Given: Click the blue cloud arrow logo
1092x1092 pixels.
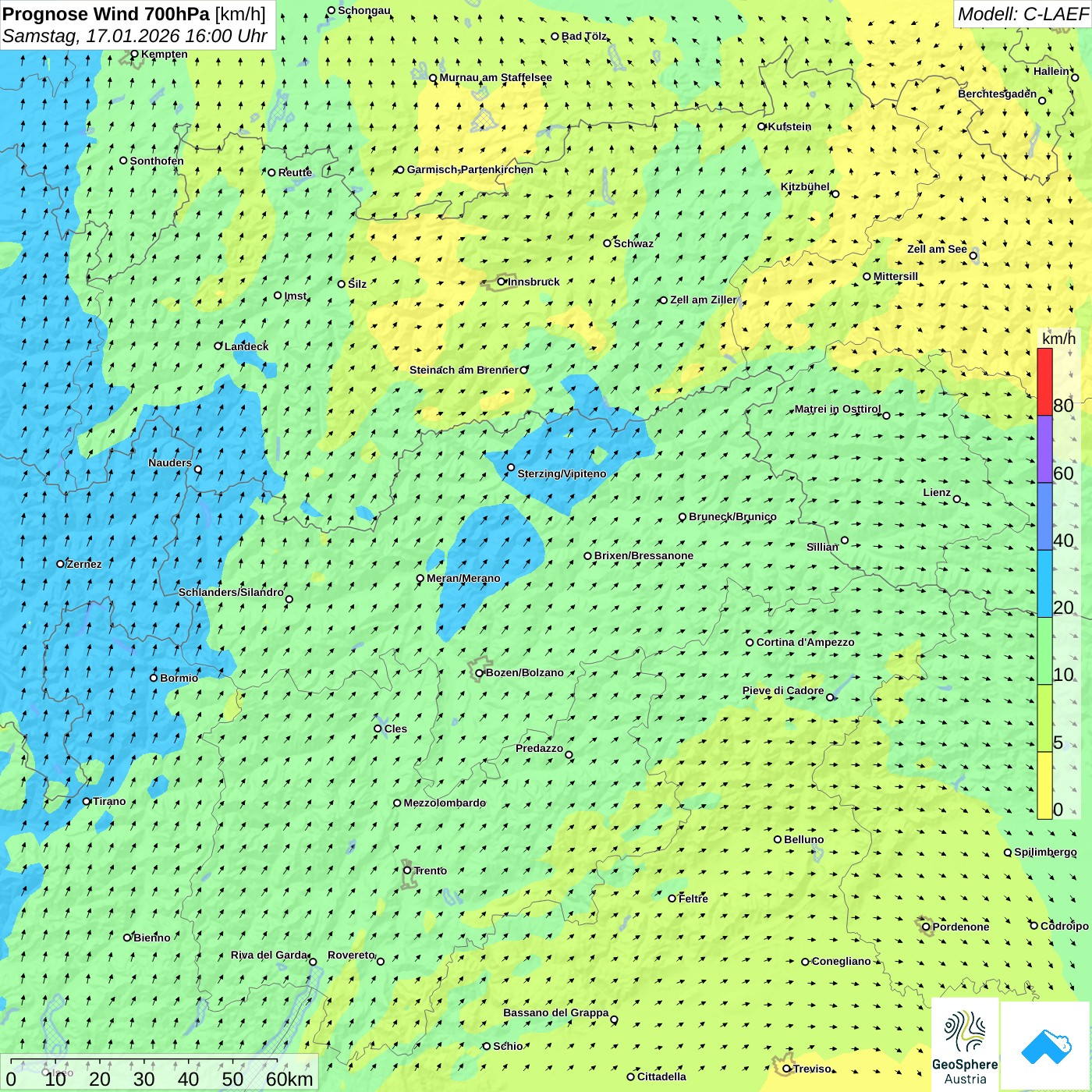Looking at the screenshot, I should [x=1045, y=1045].
